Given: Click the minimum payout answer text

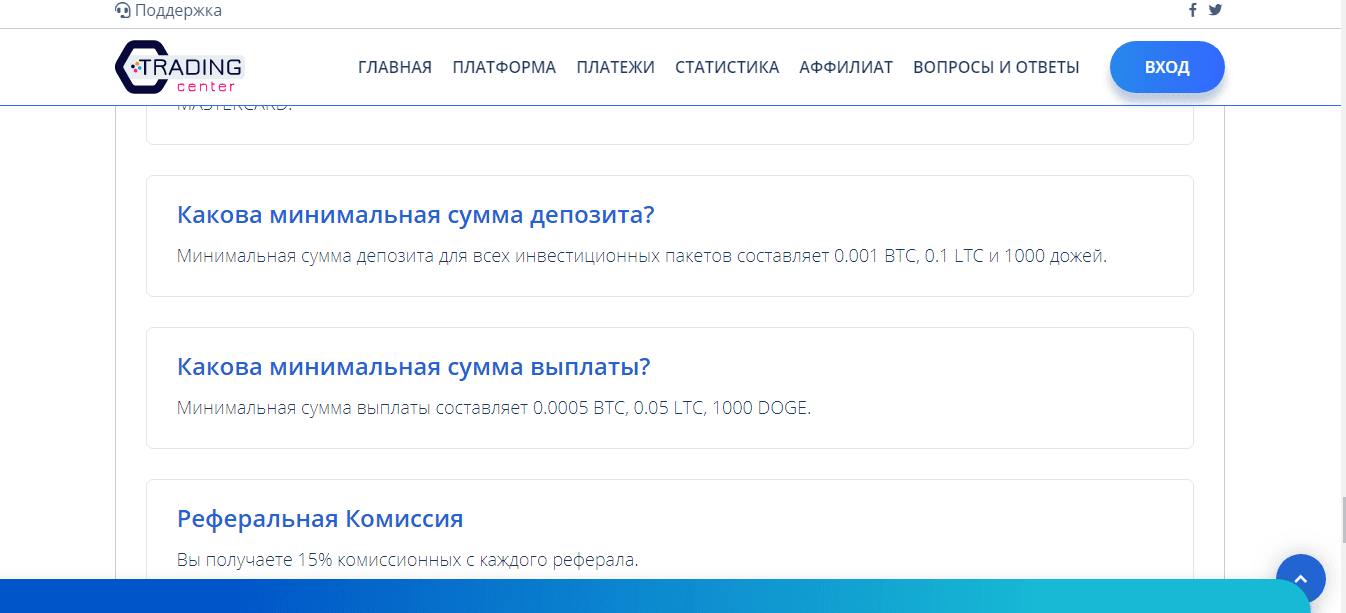Looking at the screenshot, I should [x=493, y=408].
